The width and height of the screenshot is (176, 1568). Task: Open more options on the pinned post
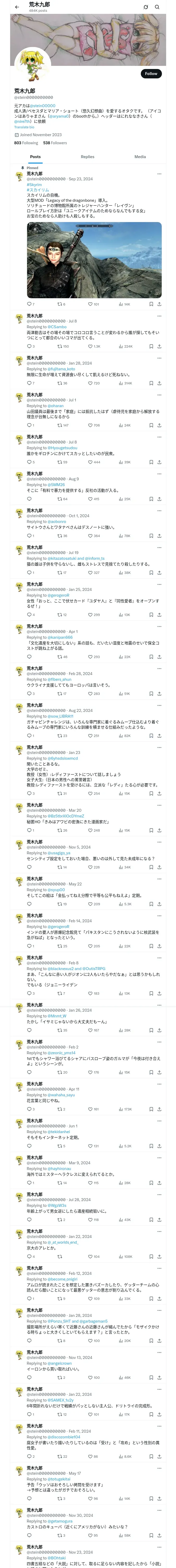coord(159,174)
